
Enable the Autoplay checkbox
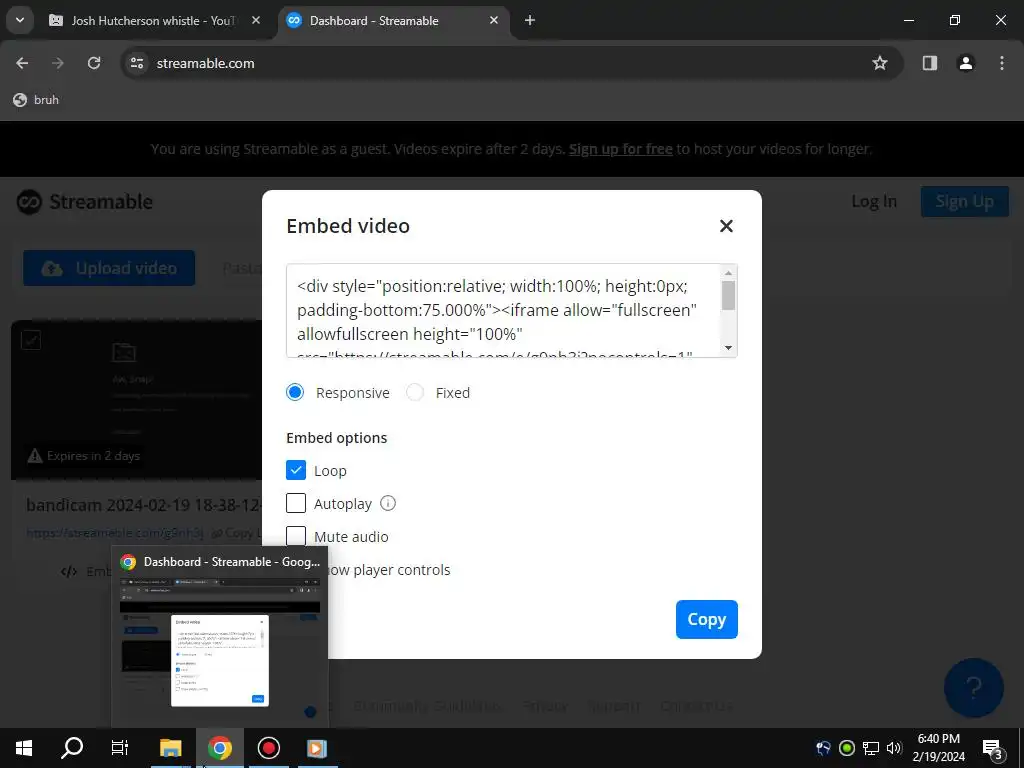point(296,503)
